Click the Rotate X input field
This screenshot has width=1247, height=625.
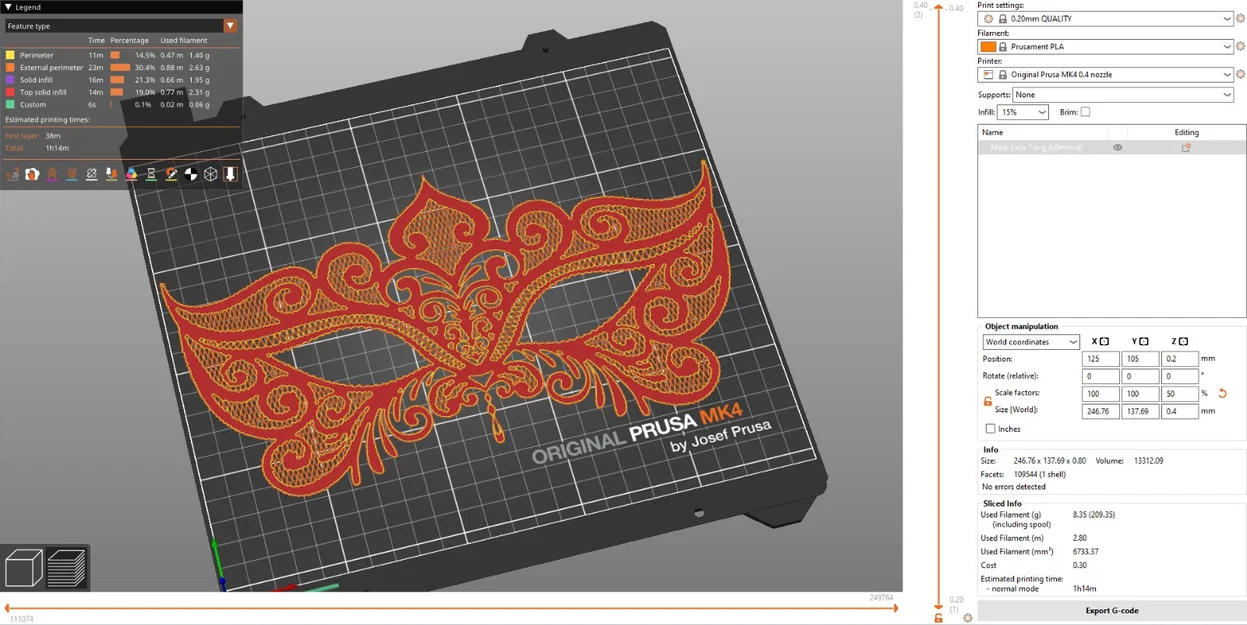1100,377
